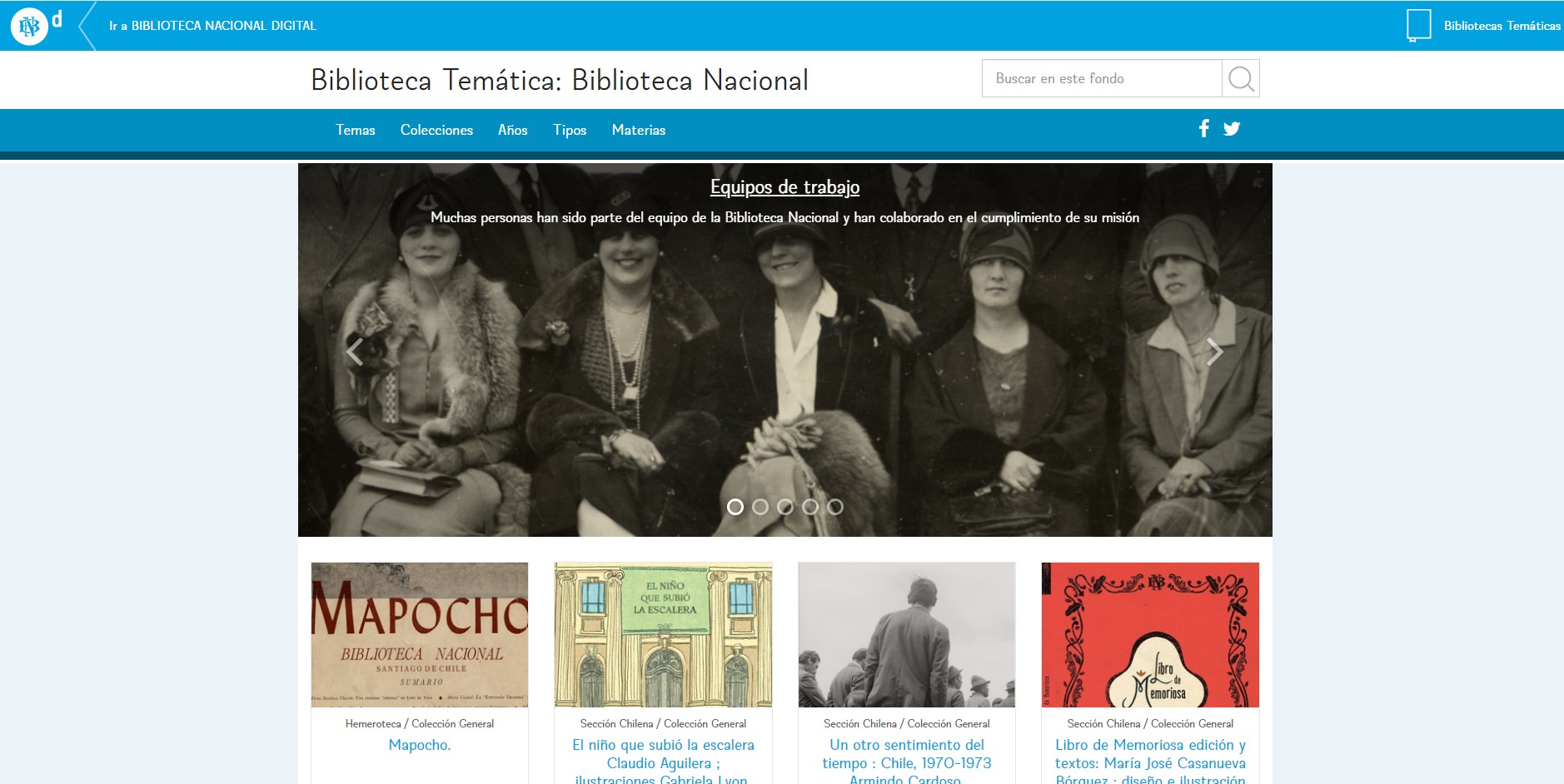Open the Colecciones menu
Screen dimensions: 1564x784
pyautogui.click(x=436, y=130)
